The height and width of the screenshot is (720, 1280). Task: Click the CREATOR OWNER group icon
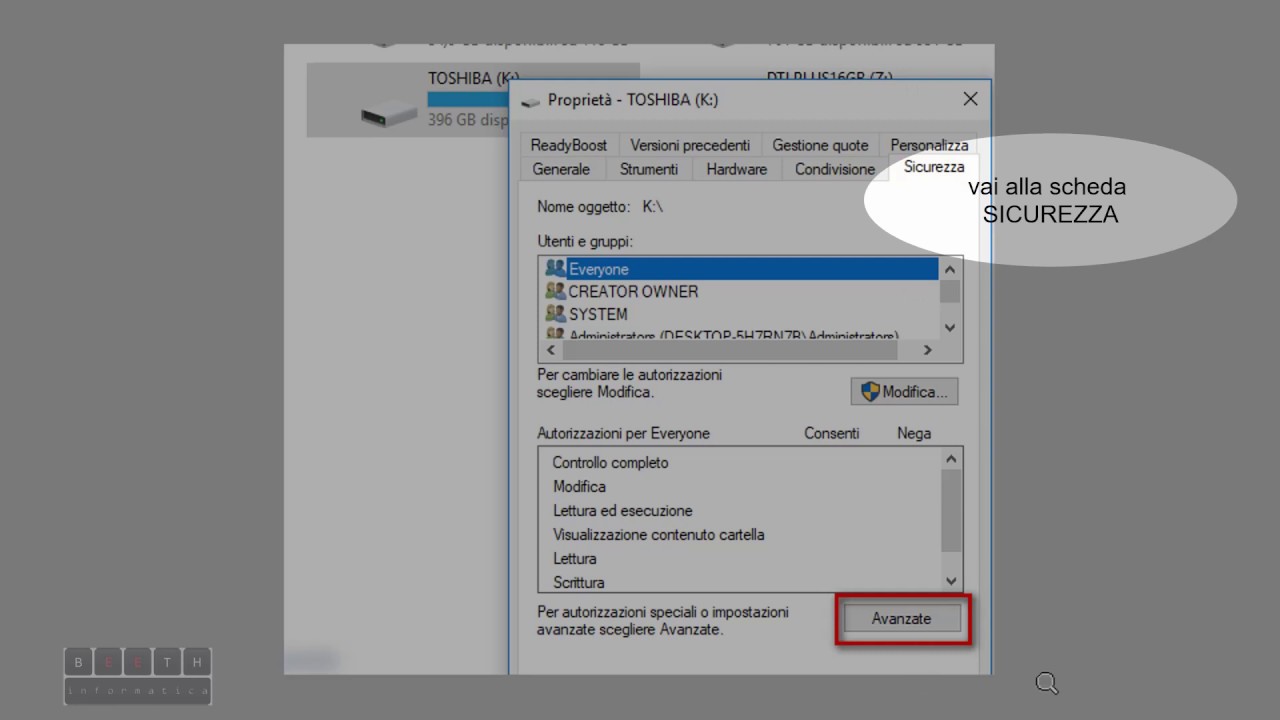pyautogui.click(x=555, y=291)
